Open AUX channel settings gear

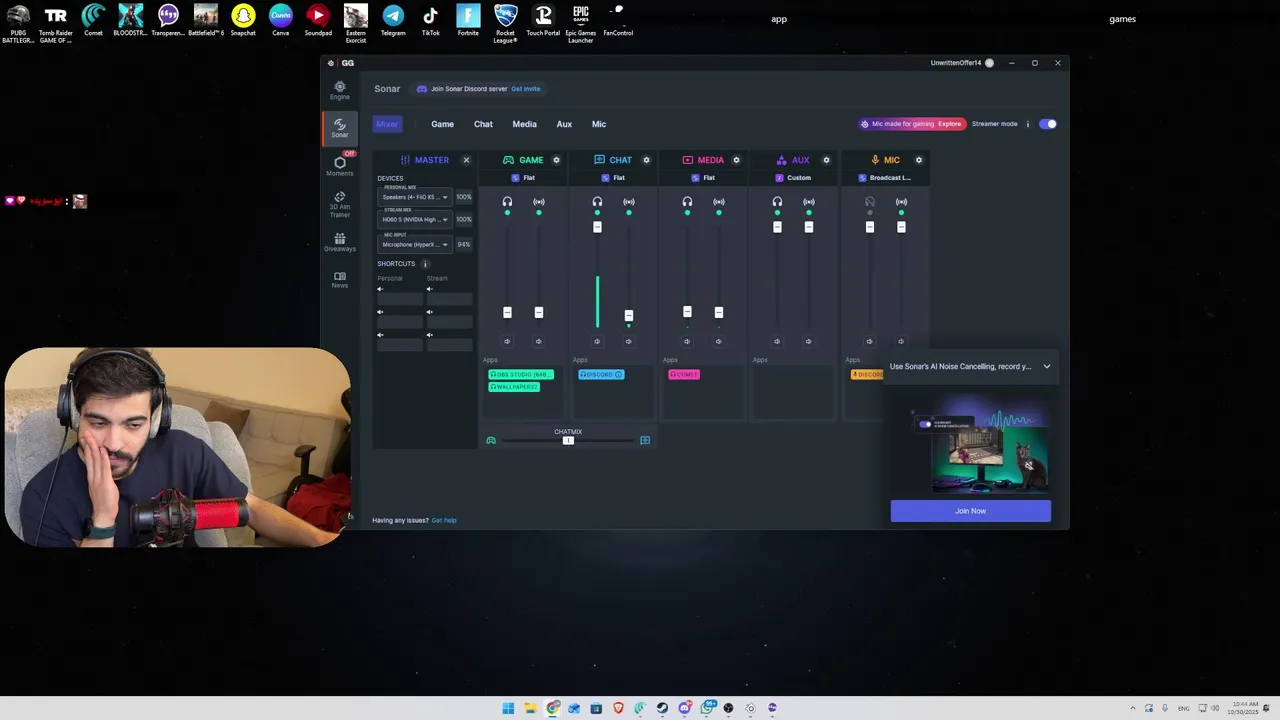pos(826,160)
